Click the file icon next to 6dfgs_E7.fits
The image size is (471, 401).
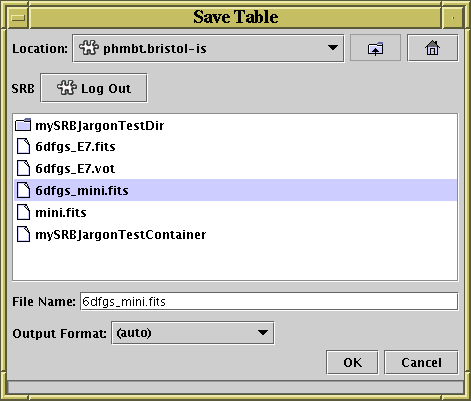click(x=23, y=146)
